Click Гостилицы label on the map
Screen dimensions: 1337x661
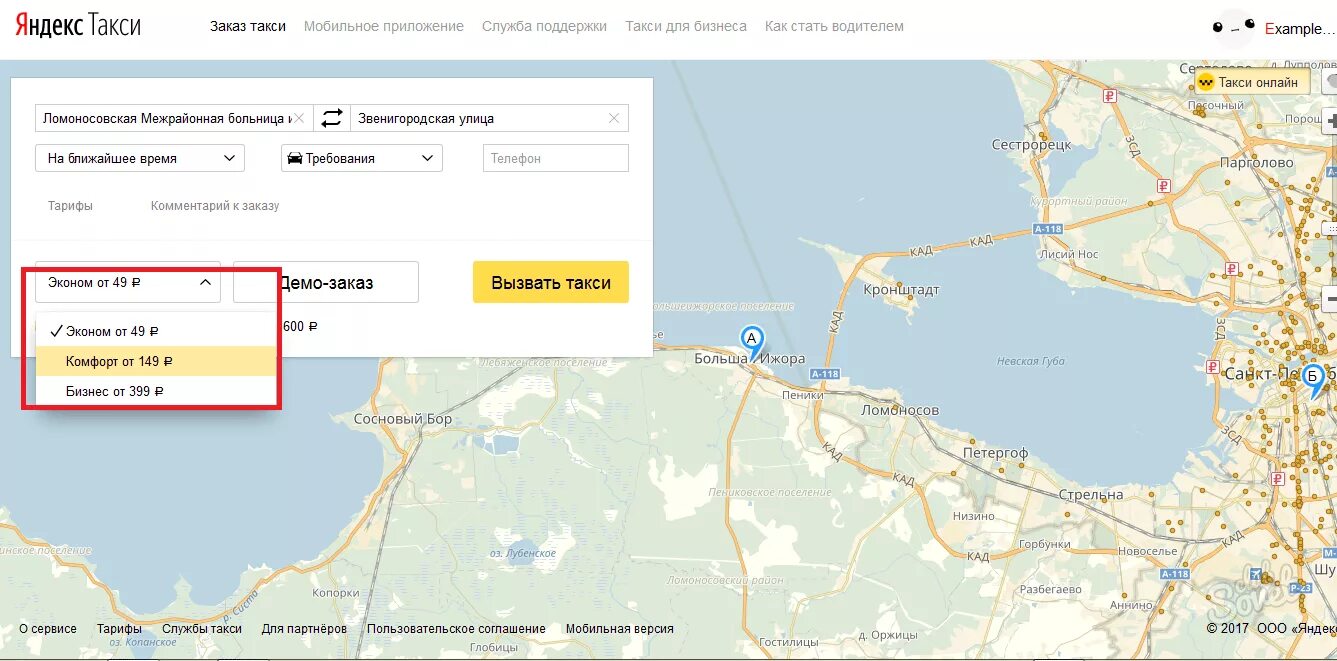[x=789, y=641]
